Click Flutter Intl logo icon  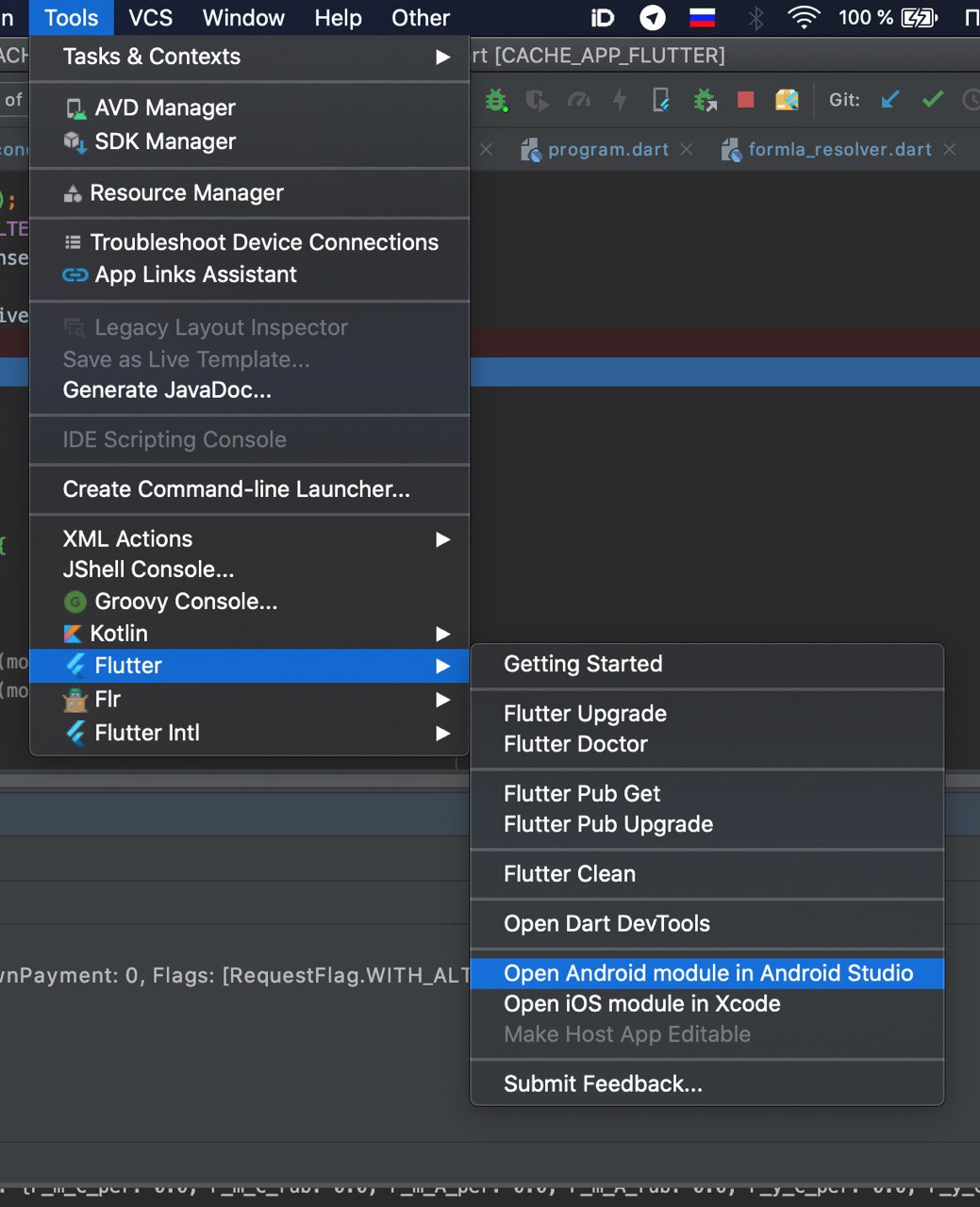[75, 733]
